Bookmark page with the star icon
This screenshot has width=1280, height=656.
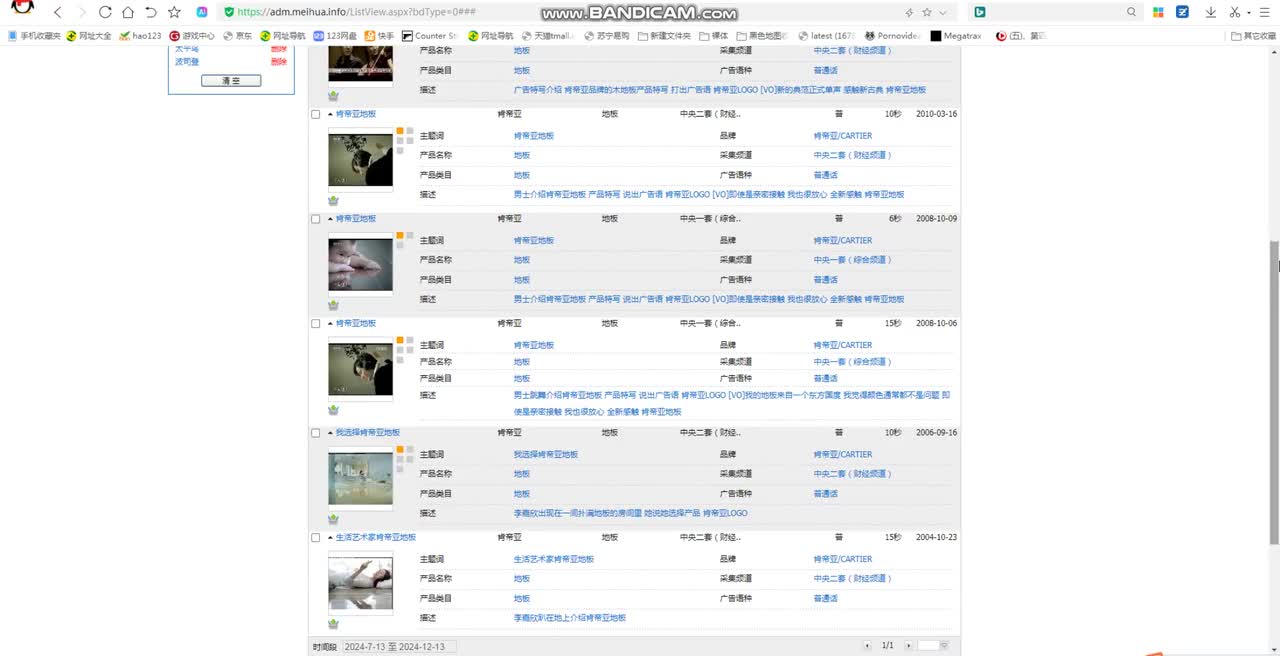tap(174, 12)
